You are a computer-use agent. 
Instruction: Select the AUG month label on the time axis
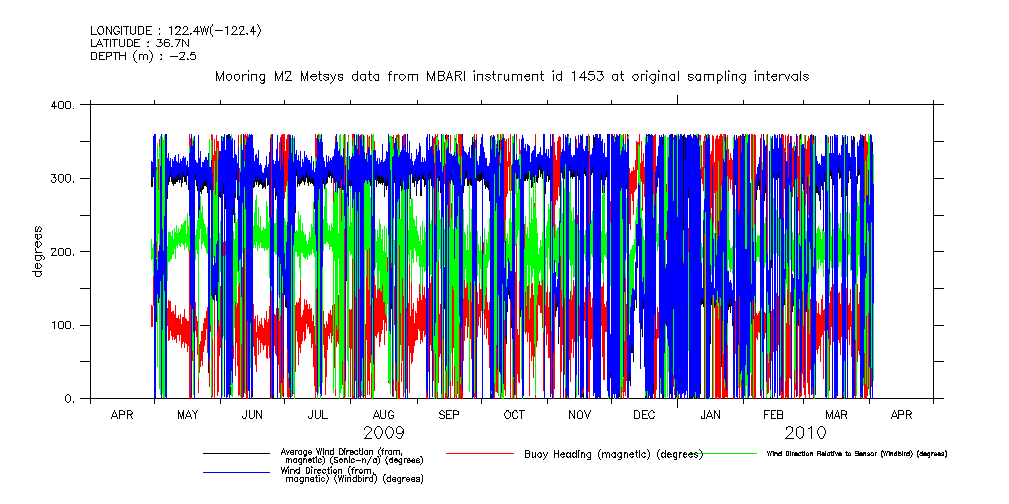[x=383, y=414]
